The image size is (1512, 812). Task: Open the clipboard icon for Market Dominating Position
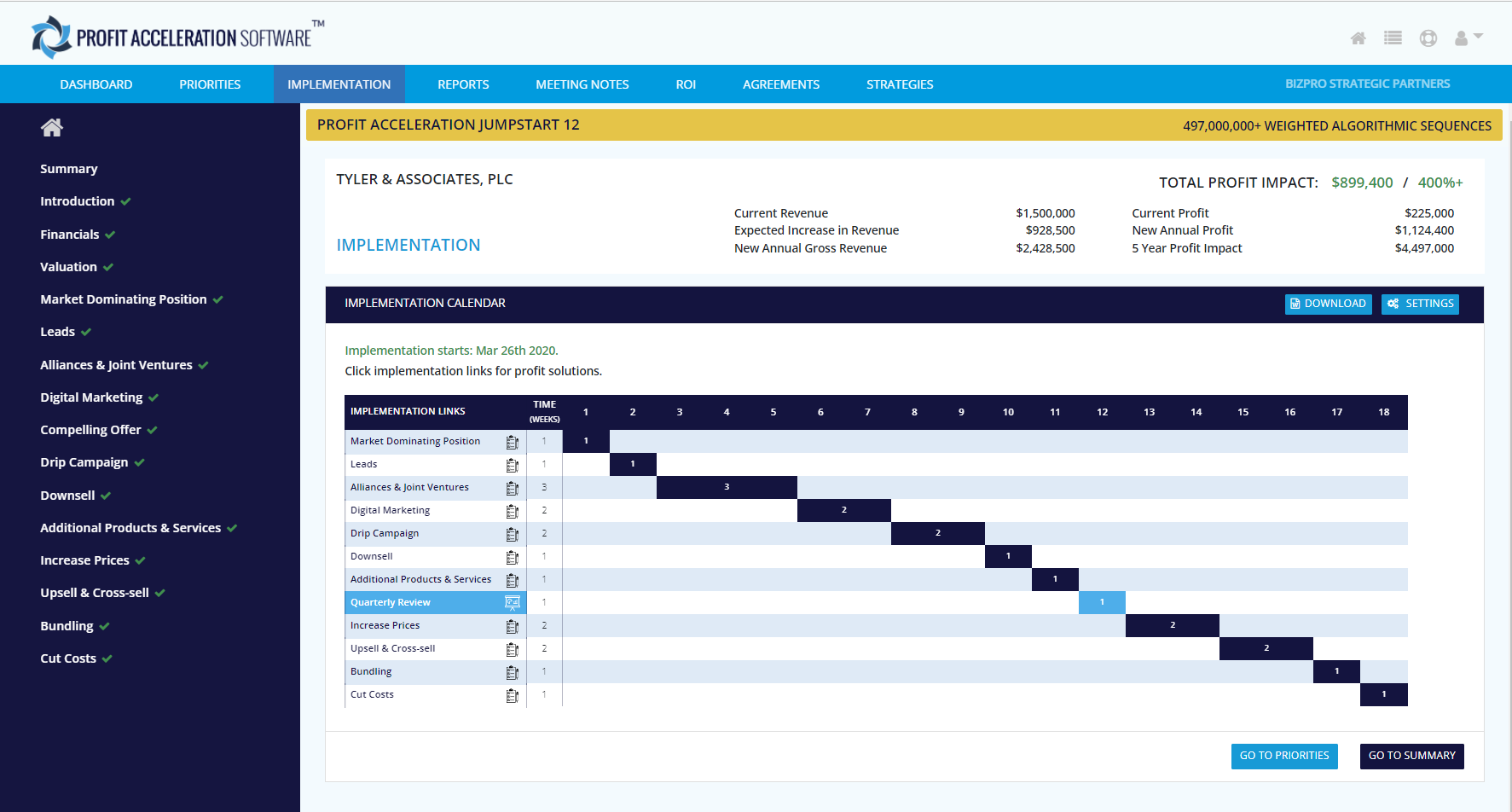512,442
